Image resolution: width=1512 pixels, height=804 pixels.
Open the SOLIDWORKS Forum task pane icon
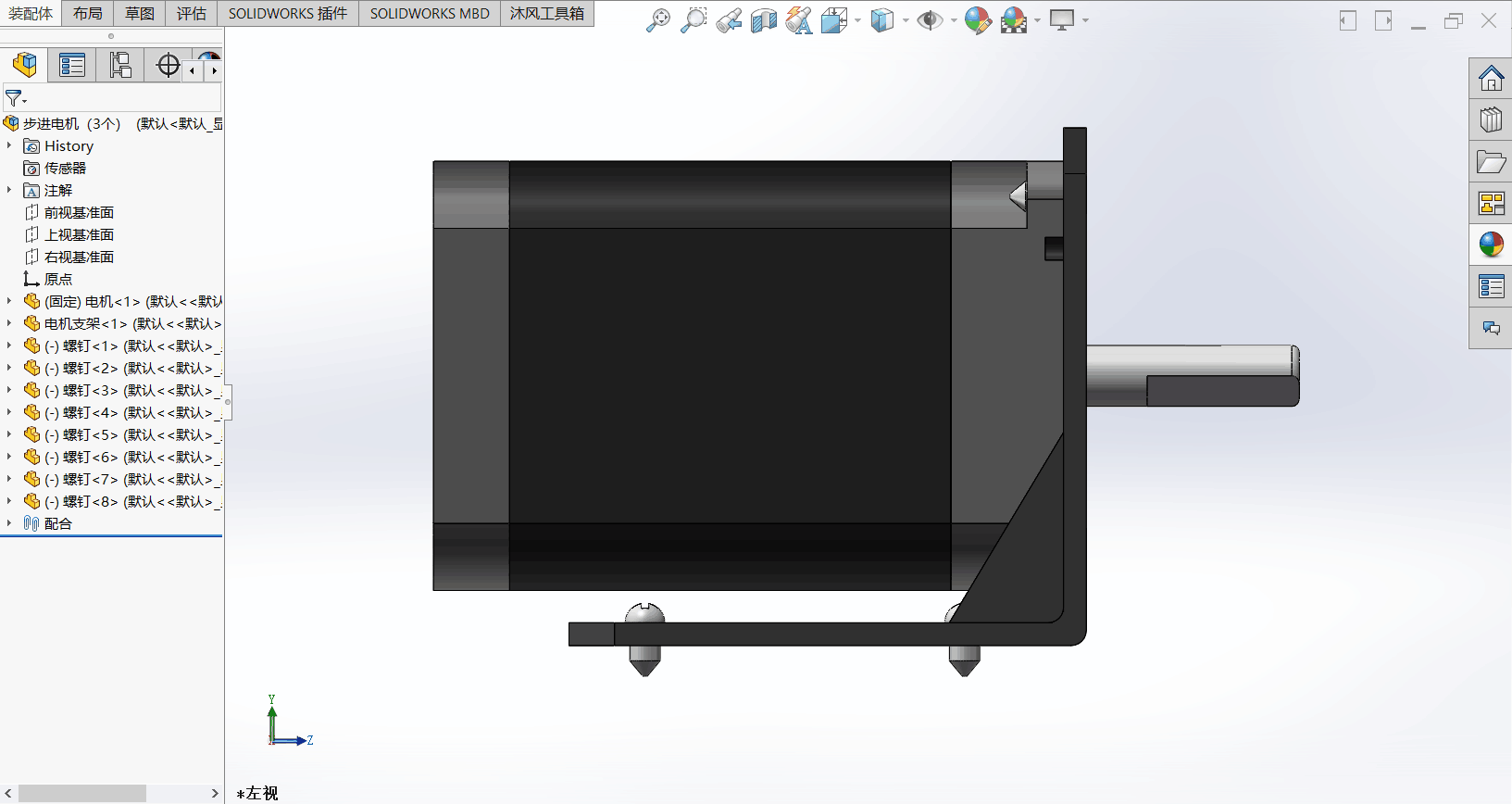(x=1491, y=328)
